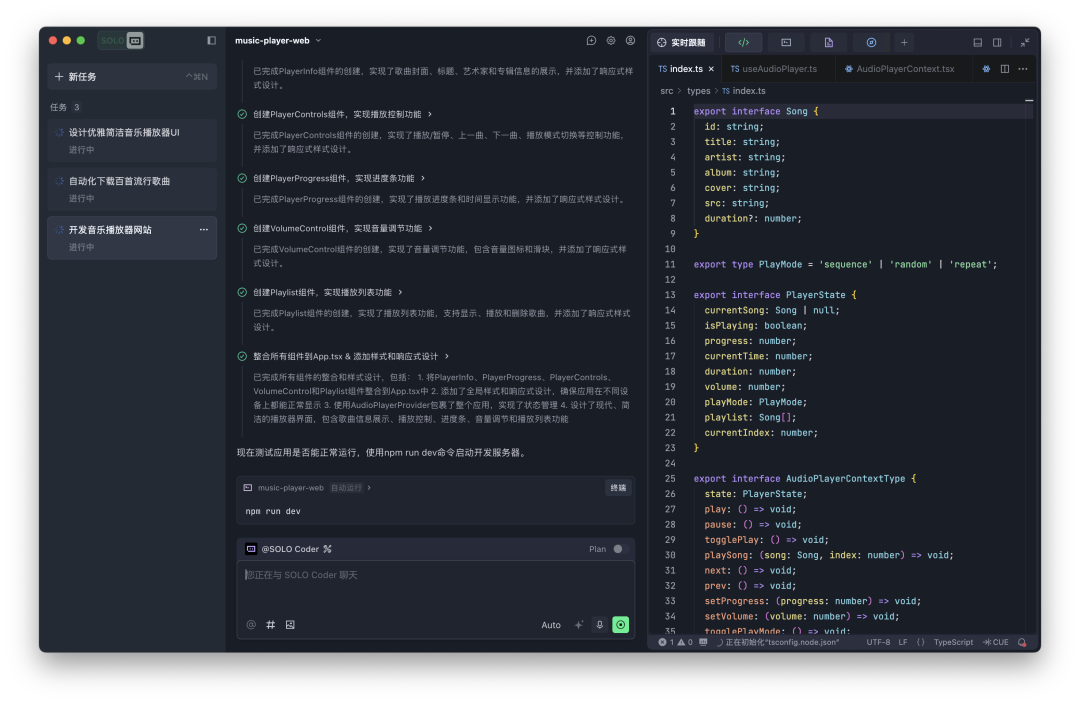This screenshot has width=1080, height=704.
Task: Open editor more actions ellipsis
Action: (x=1023, y=69)
